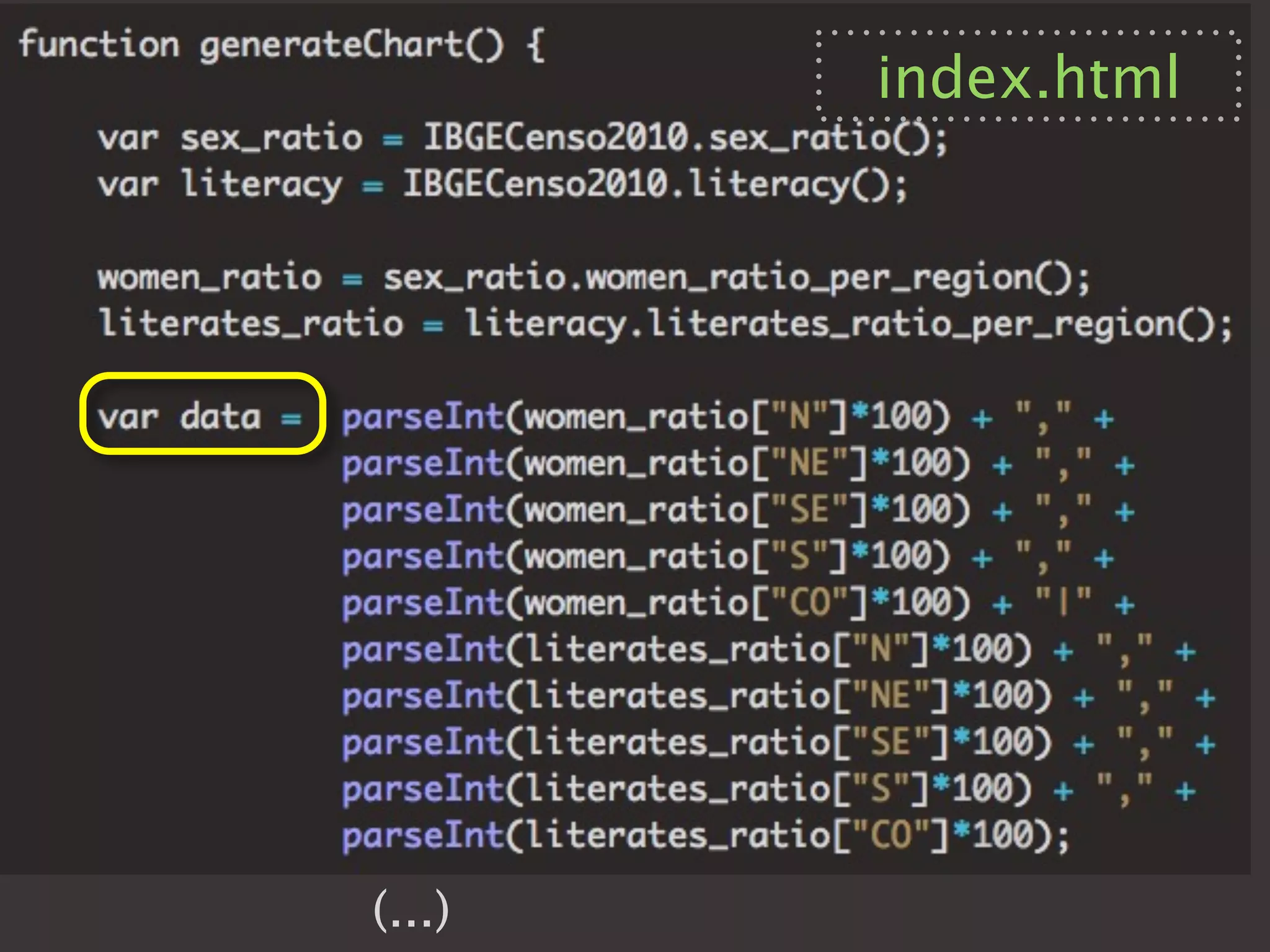The height and width of the screenshot is (952, 1270).
Task: Click the parseInt(women_ratio["N"]*100) line
Action: (x=728, y=417)
